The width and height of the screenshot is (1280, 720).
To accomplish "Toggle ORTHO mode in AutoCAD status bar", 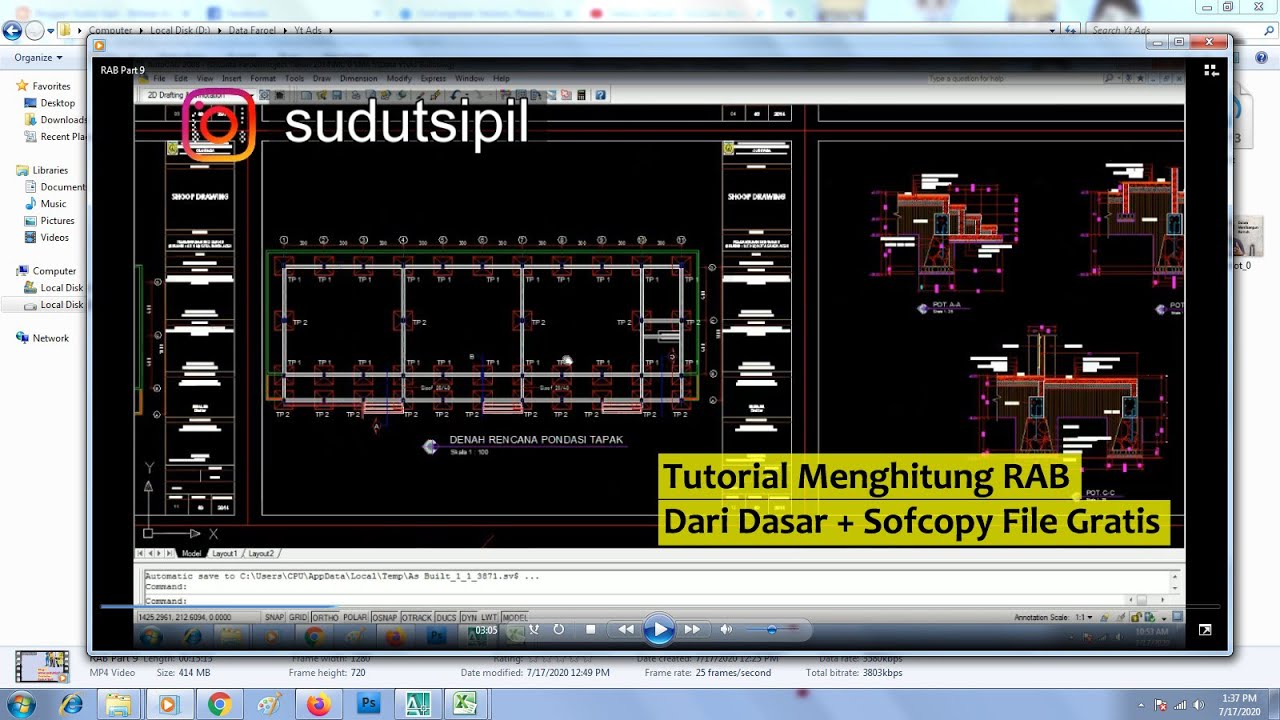I will (325, 618).
